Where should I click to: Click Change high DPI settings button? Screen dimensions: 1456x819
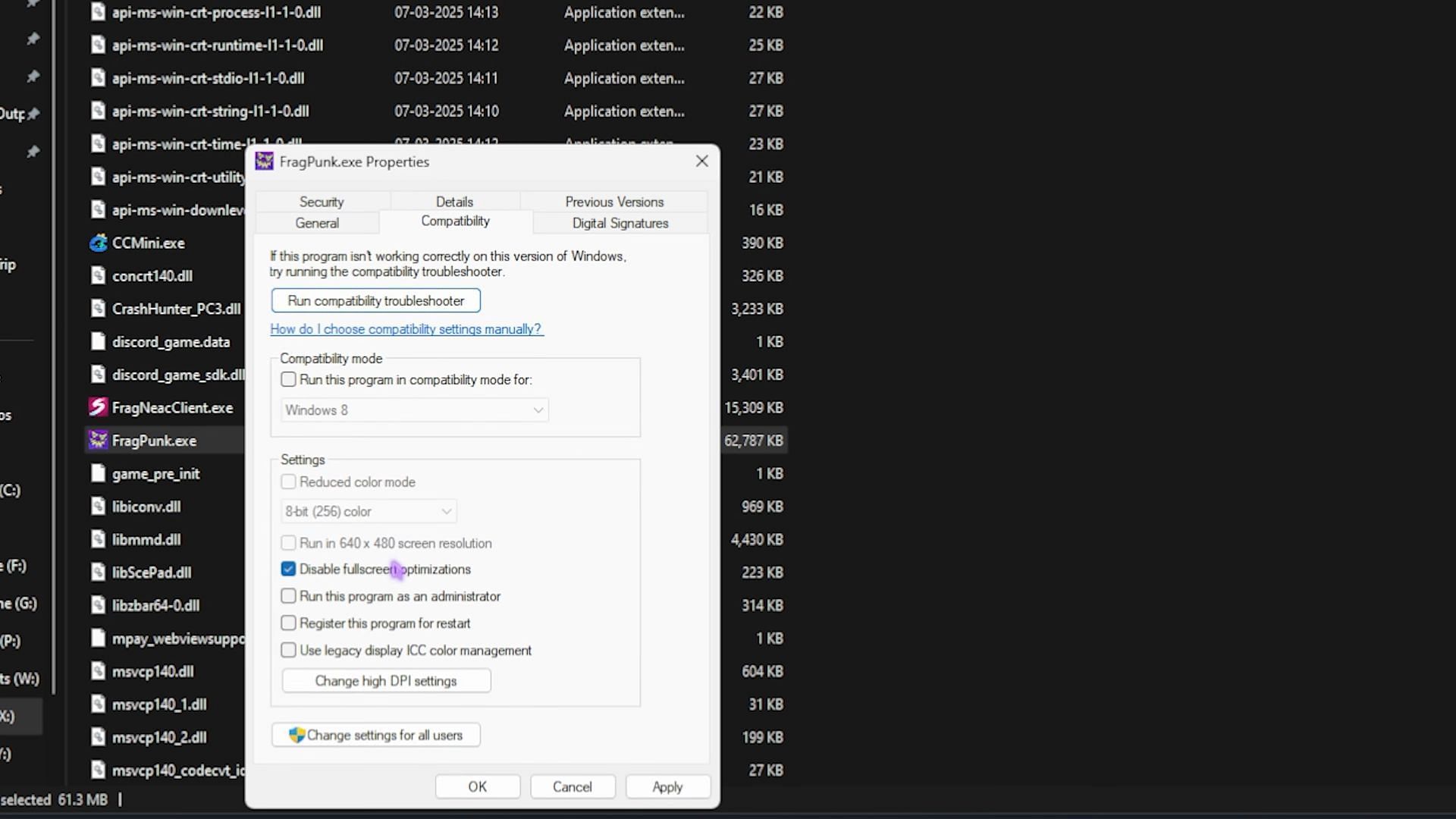click(x=386, y=681)
